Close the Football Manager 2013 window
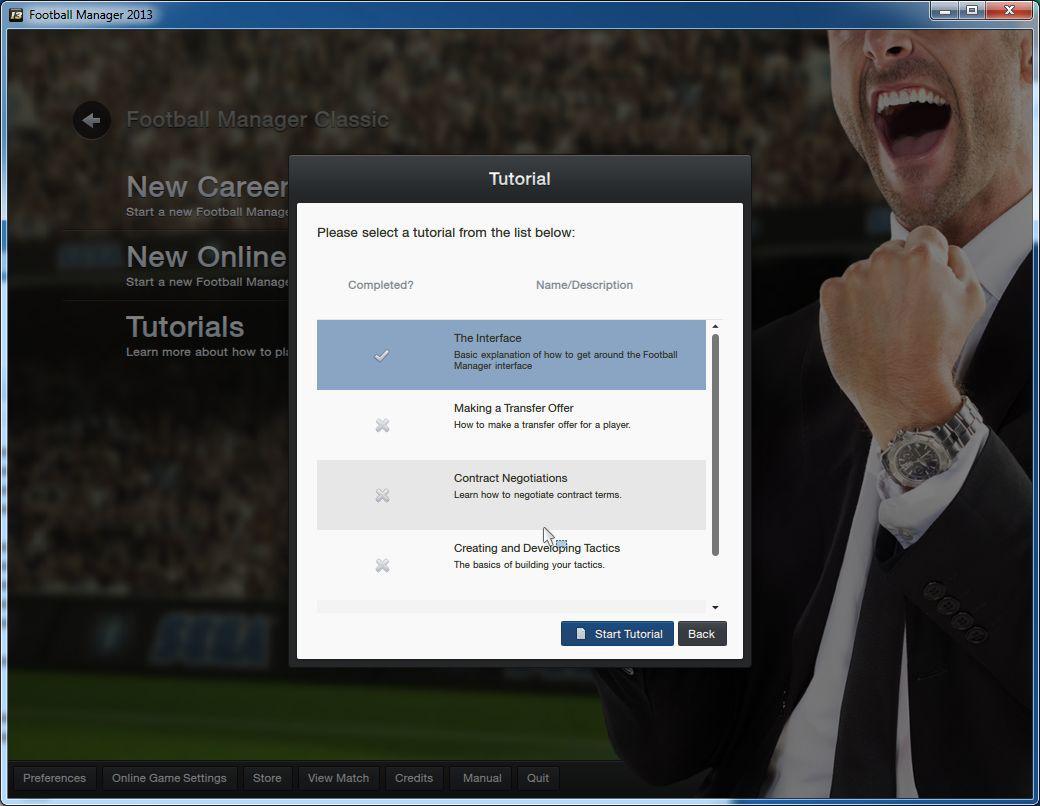 [1009, 11]
